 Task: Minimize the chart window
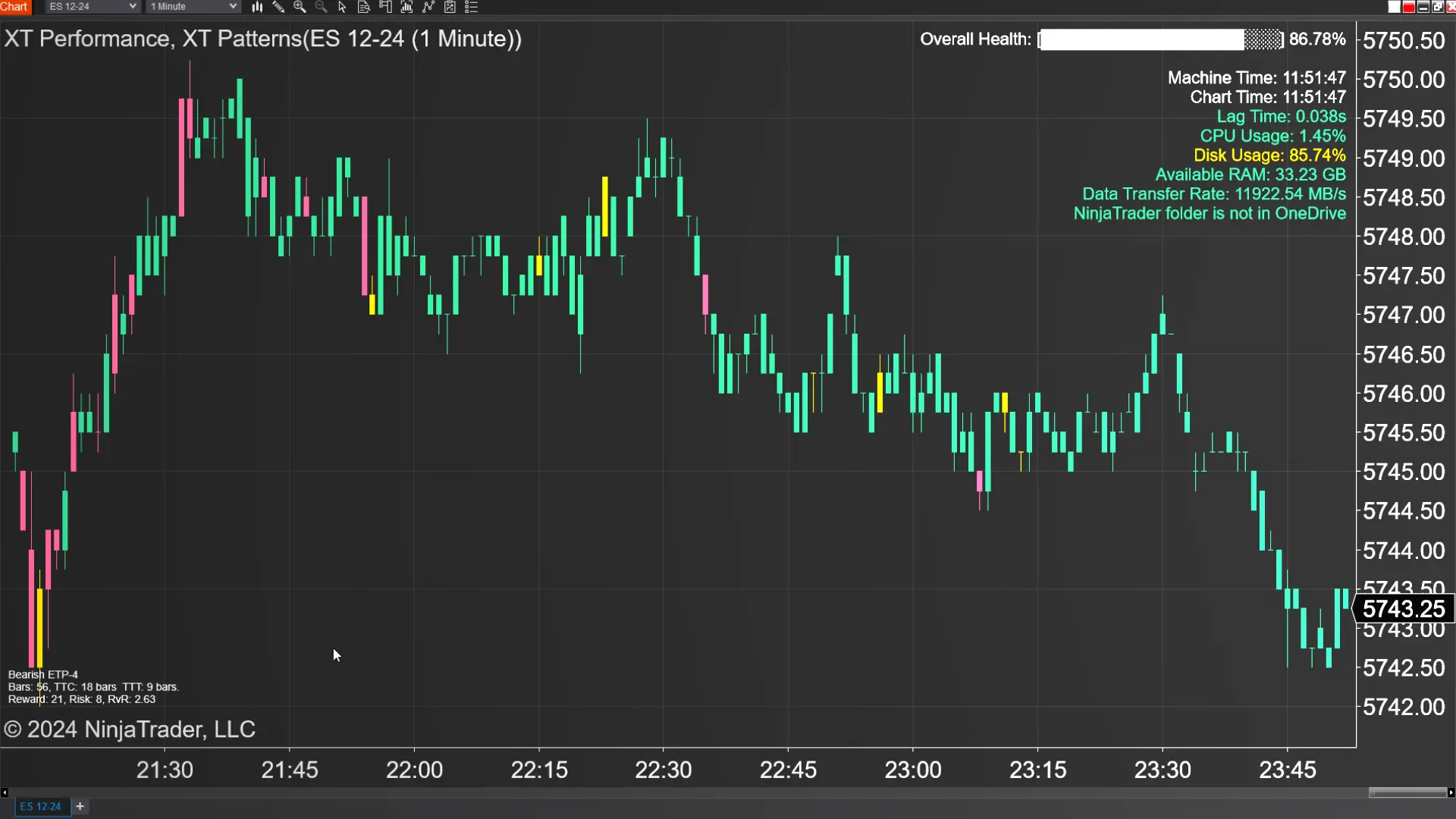click(1423, 7)
